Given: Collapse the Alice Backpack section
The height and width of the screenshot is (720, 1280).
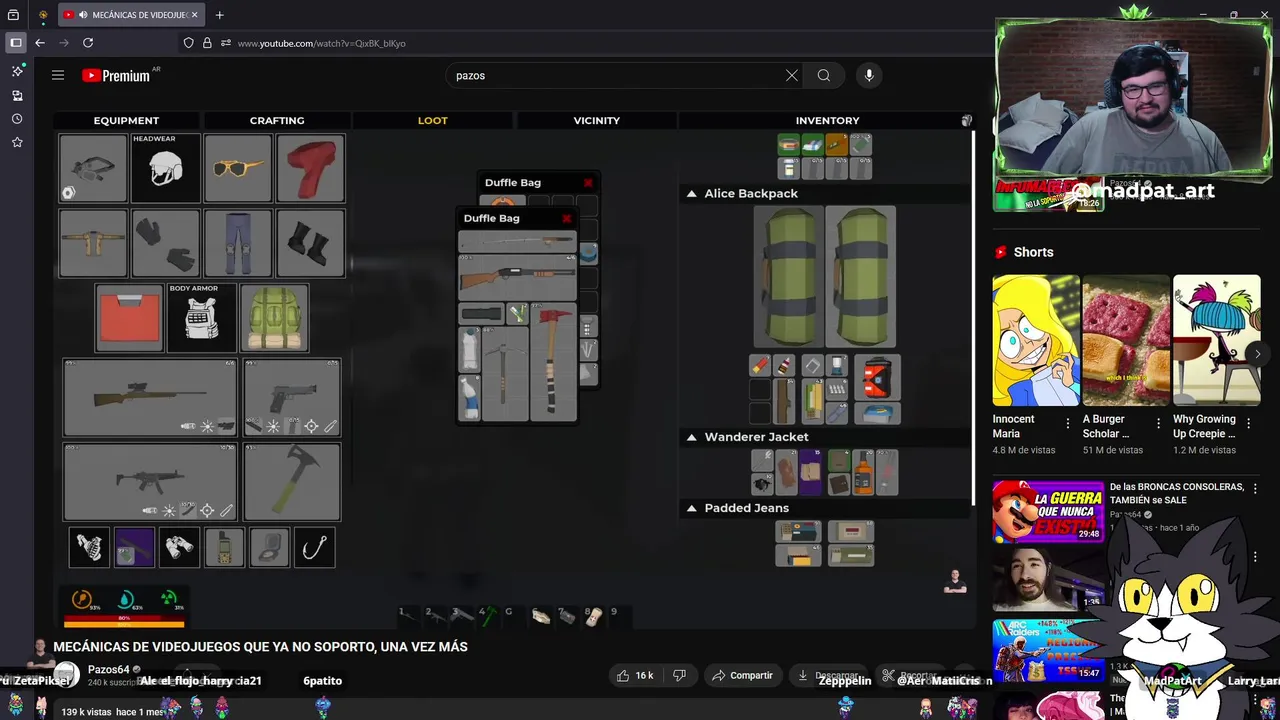Looking at the screenshot, I should click(691, 194).
